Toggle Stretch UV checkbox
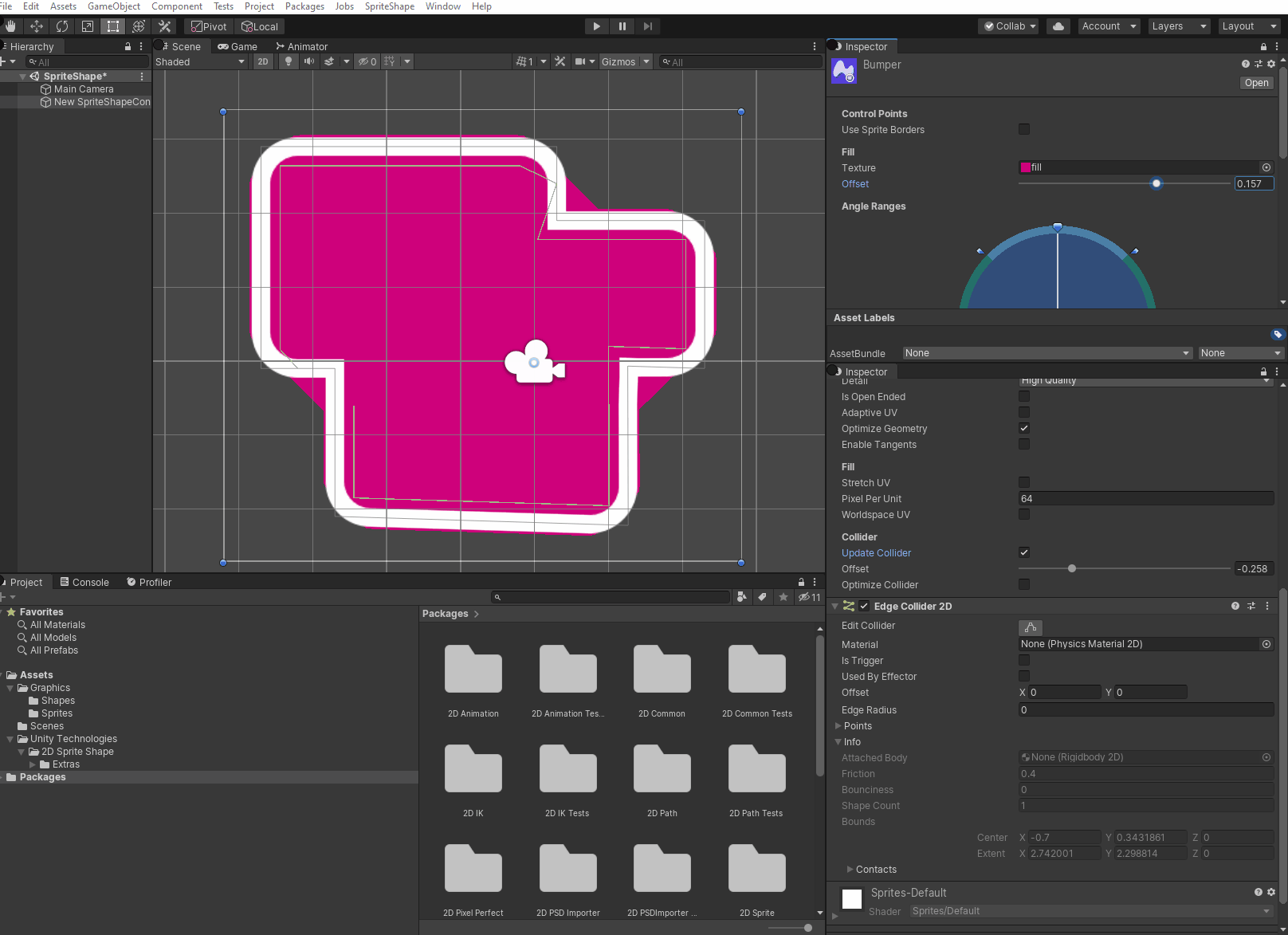The image size is (1288, 935). pyautogui.click(x=1024, y=482)
